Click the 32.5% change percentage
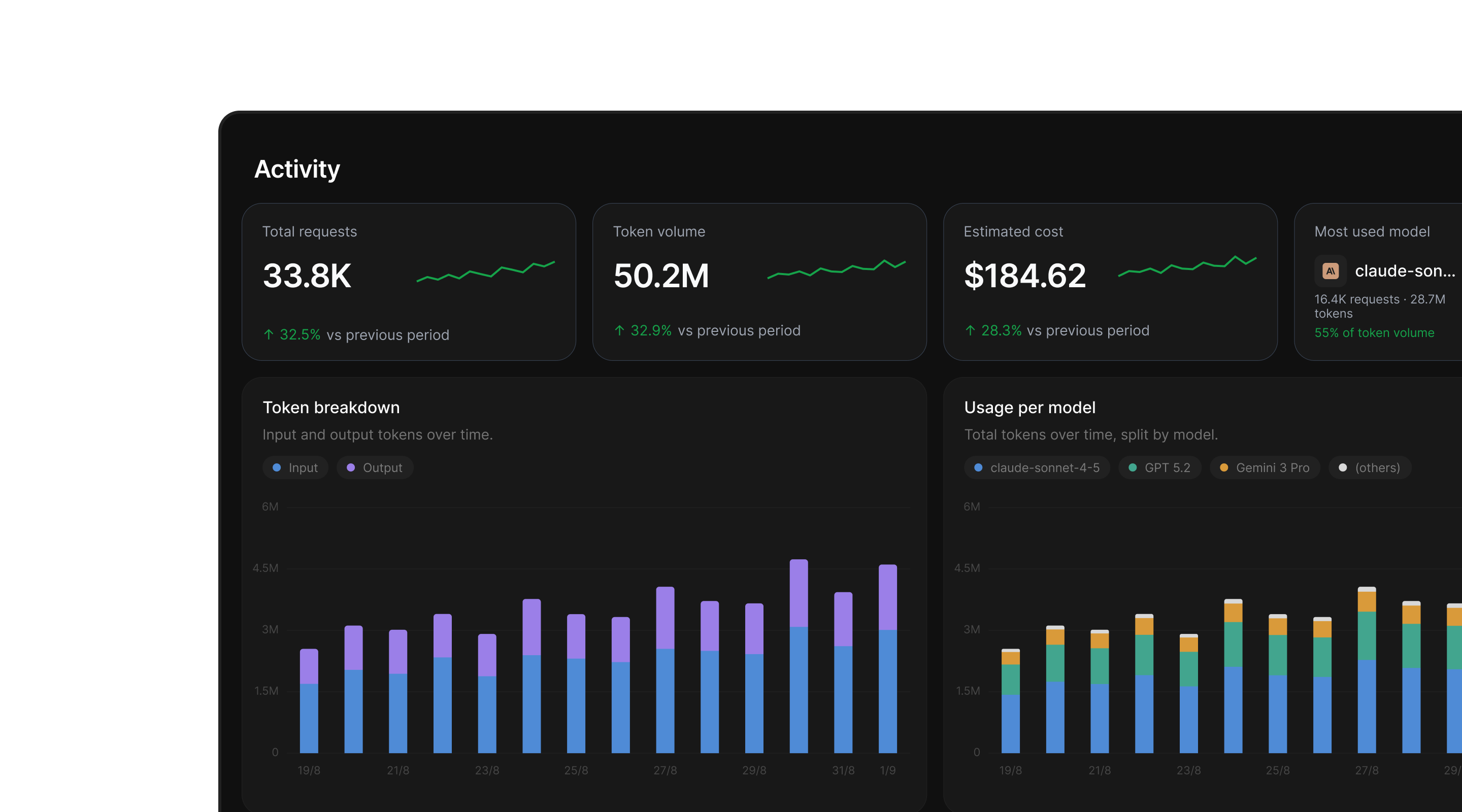Image resolution: width=1462 pixels, height=812 pixels. pyautogui.click(x=300, y=335)
